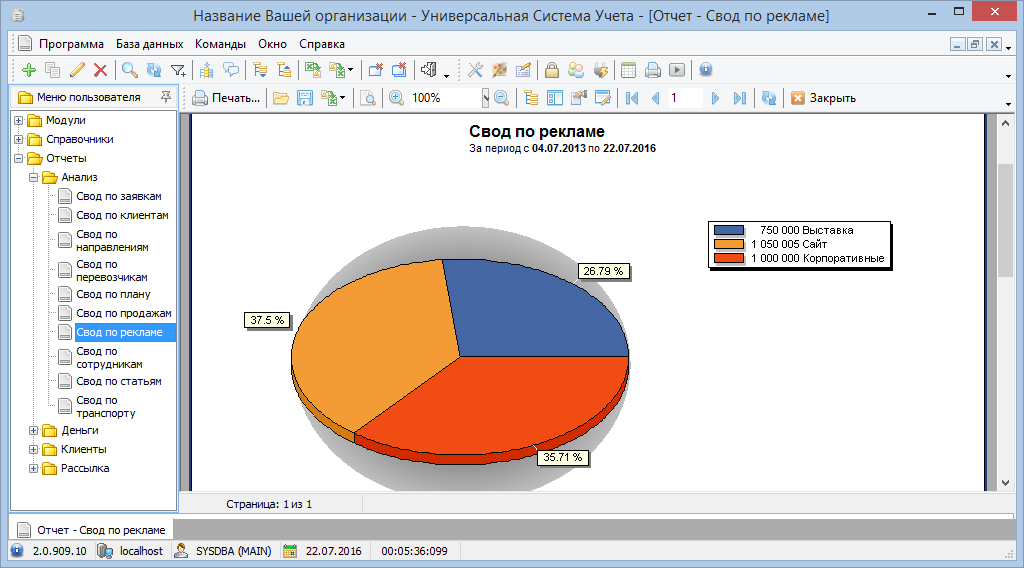1024x568 pixels.
Task: Click the padlock icon in the toolbar
Action: (x=551, y=70)
